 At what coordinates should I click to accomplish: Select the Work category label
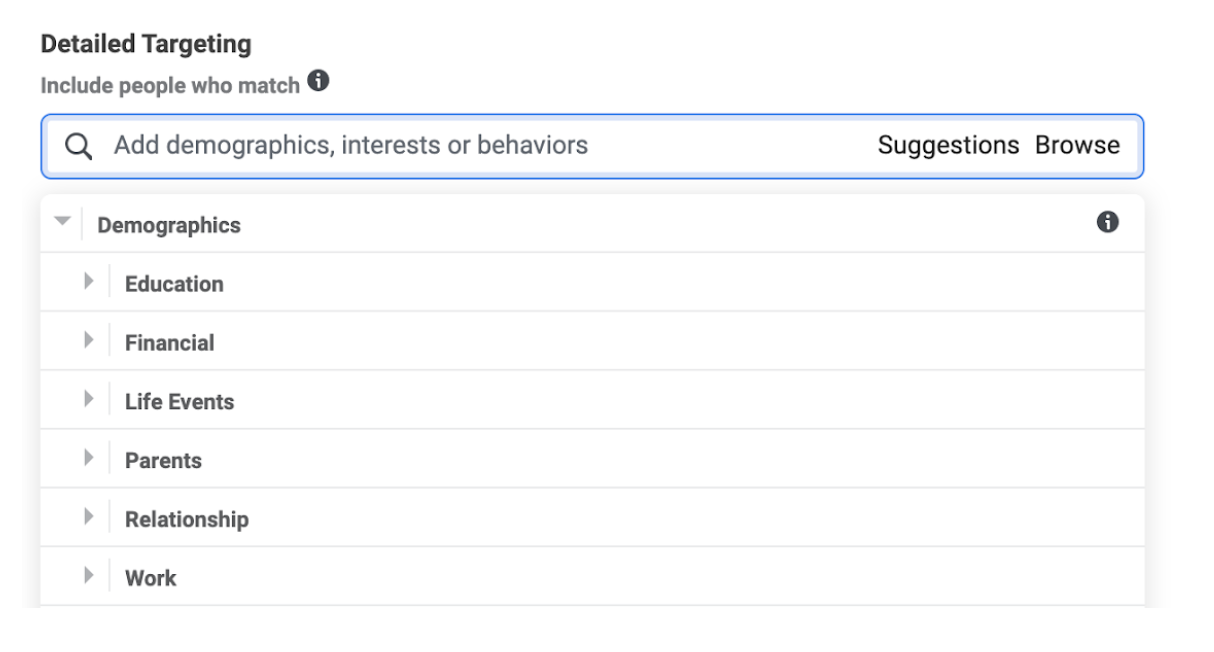point(150,578)
